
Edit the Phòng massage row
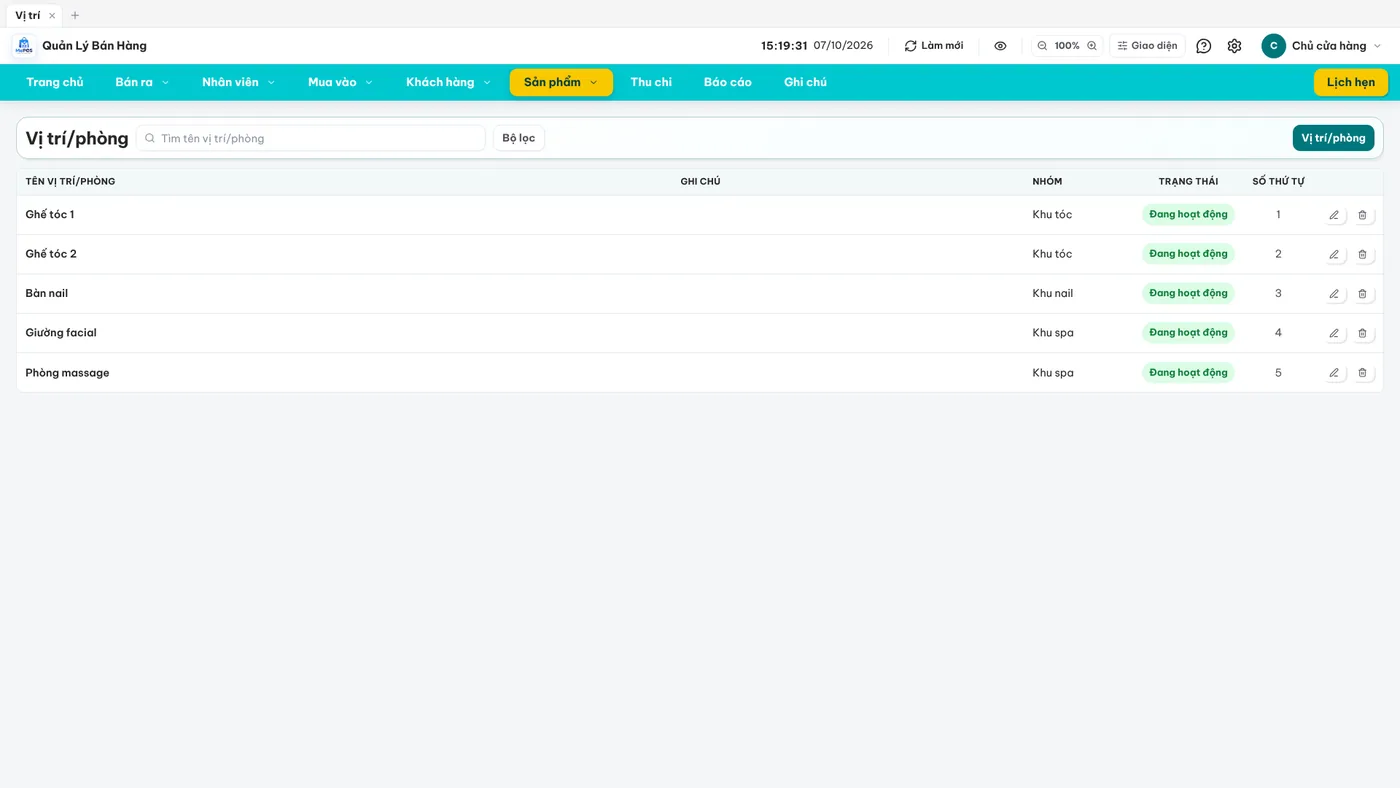(1334, 373)
